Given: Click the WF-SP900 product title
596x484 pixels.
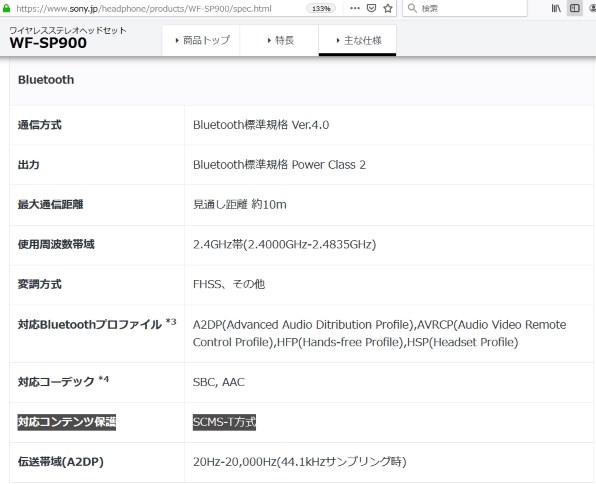Looking at the screenshot, I should pyautogui.click(x=48, y=43).
